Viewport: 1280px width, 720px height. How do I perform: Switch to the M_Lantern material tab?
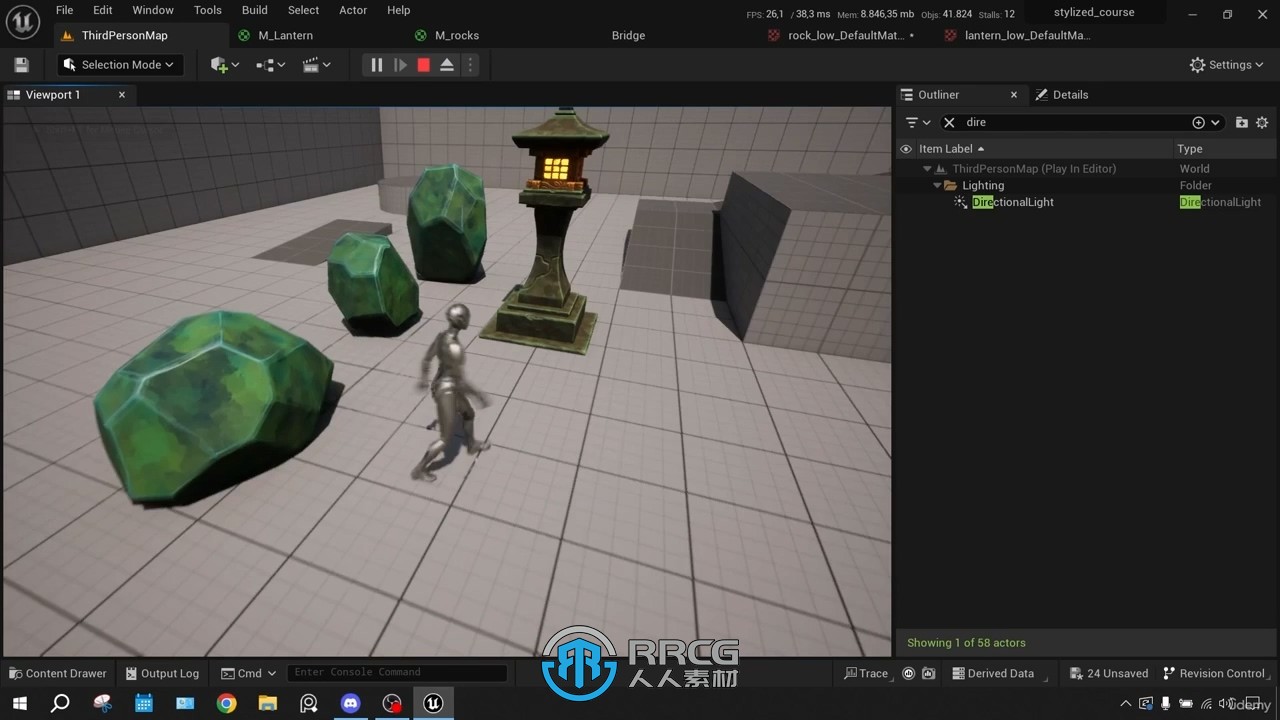[x=285, y=35]
